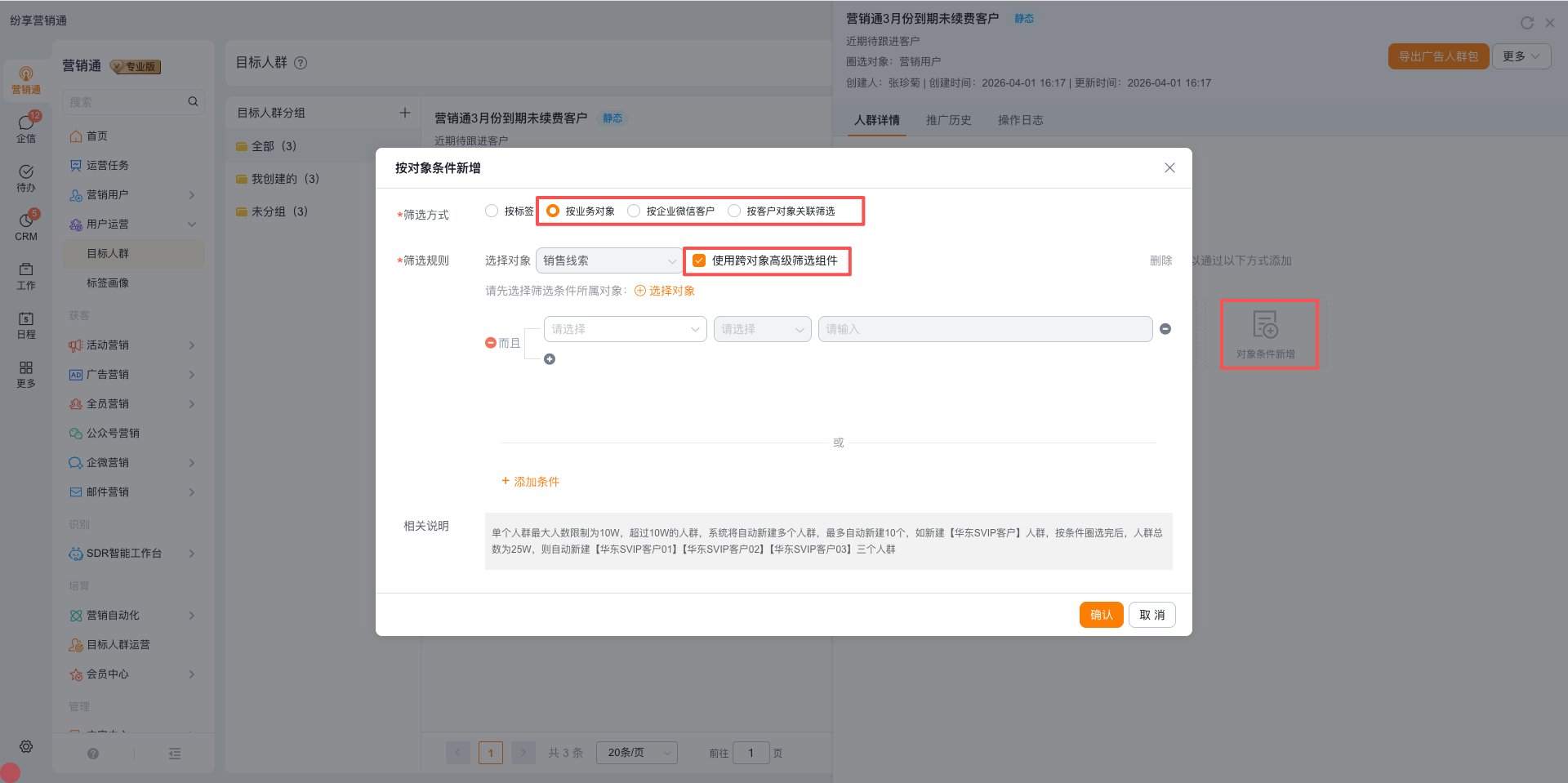Open 工作 briefcase icon

(26, 275)
